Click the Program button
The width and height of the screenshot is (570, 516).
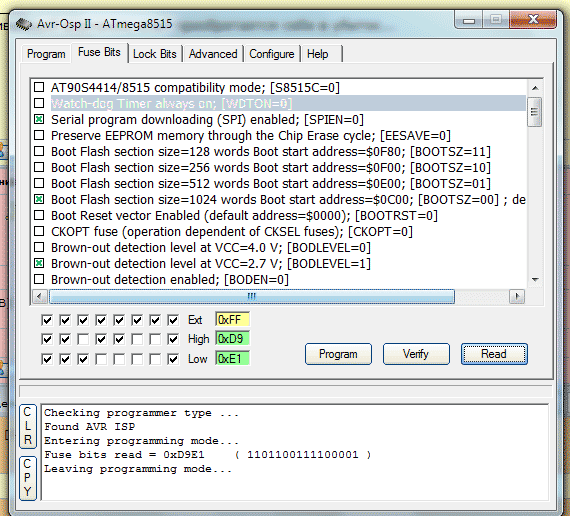coord(338,354)
